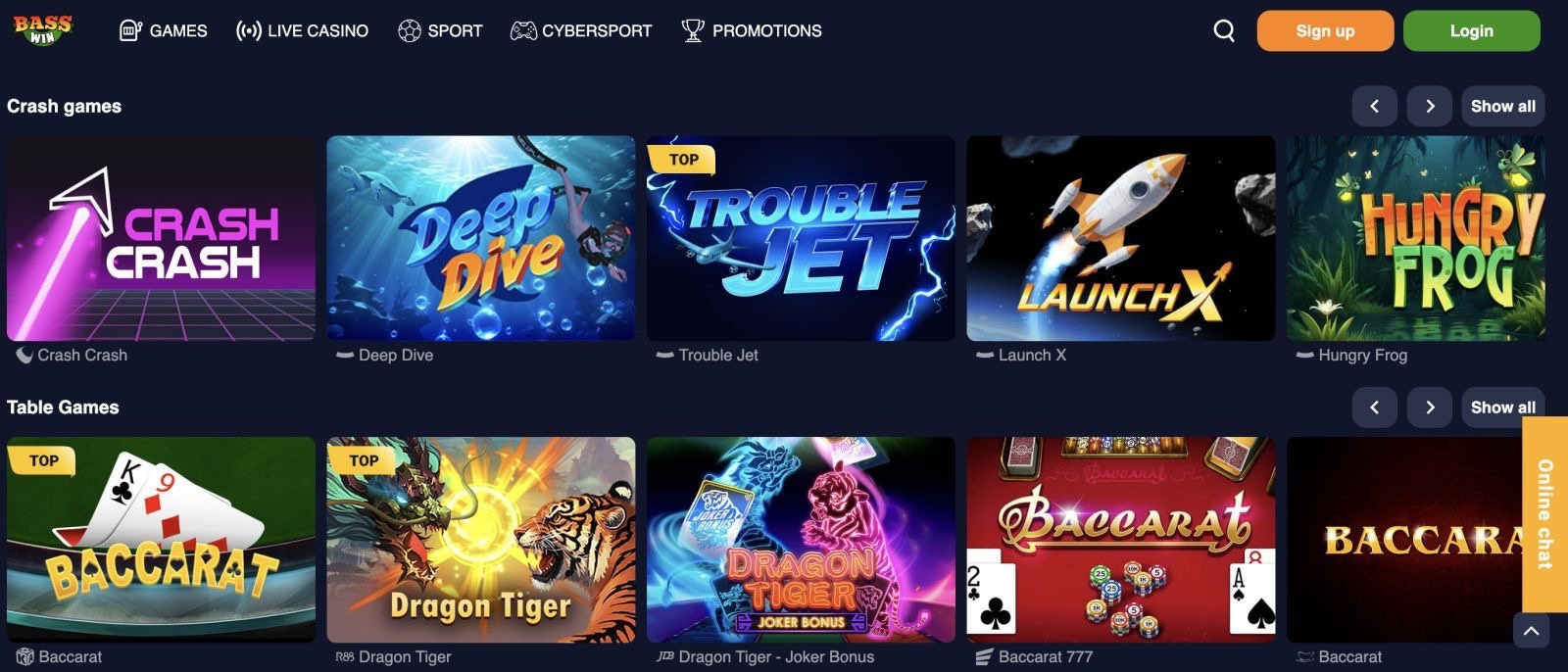Image resolution: width=1568 pixels, height=672 pixels.
Task: Click the Promotions trophy icon
Action: coord(693,30)
